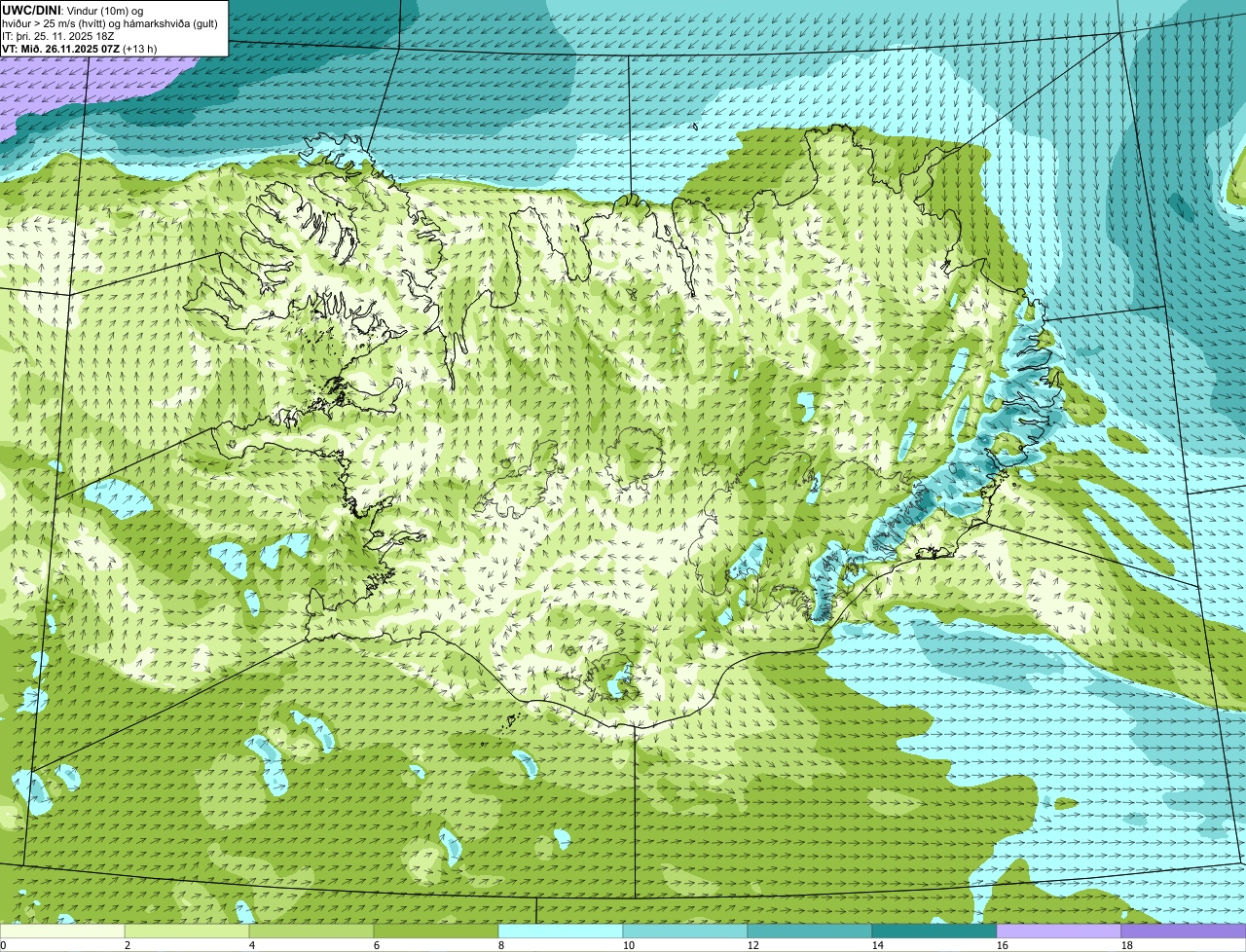Select the 10–12 m/s light teal swatch

click(685, 931)
